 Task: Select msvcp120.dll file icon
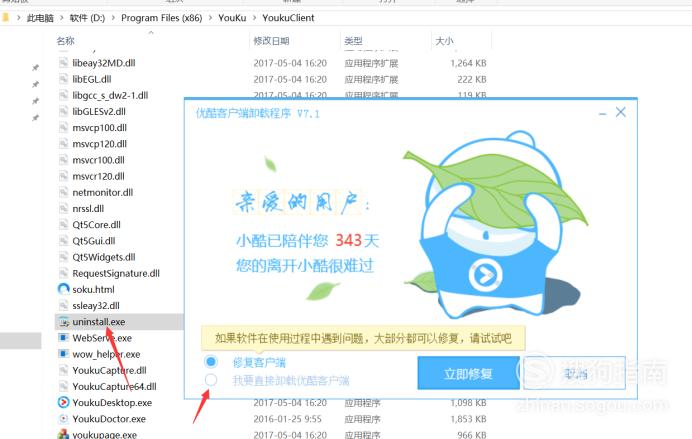click(64, 144)
